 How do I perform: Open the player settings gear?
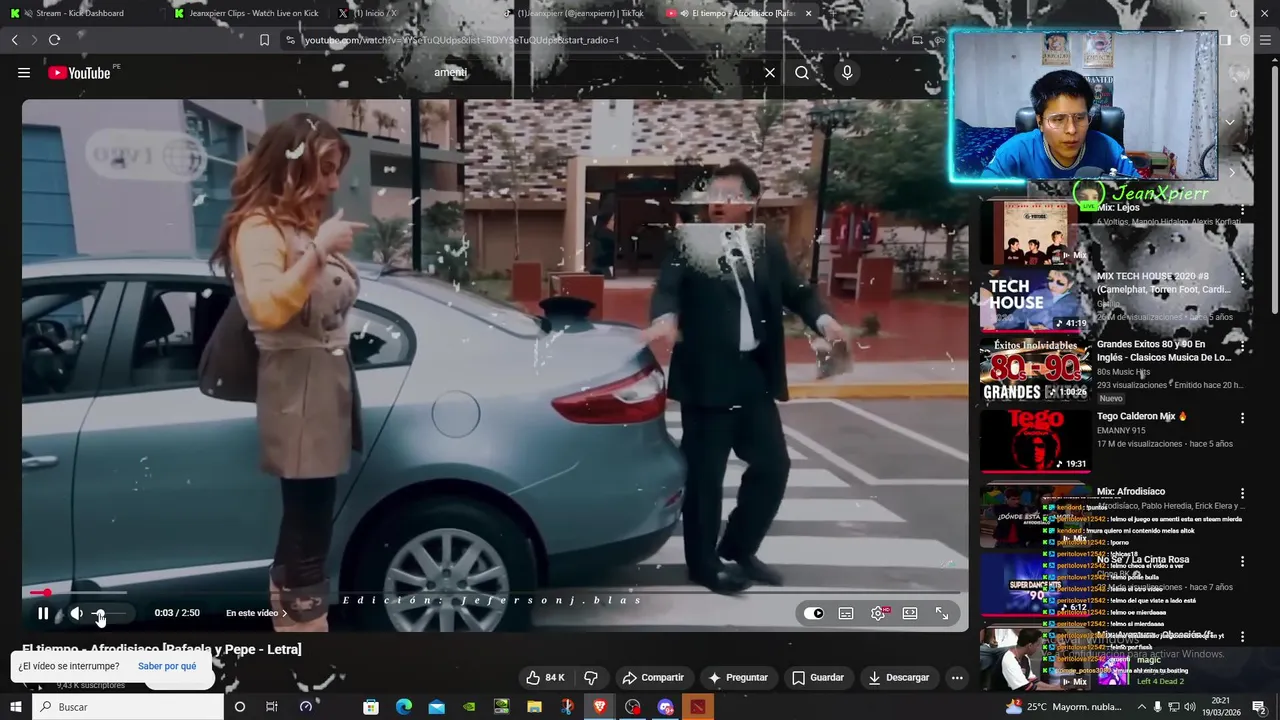point(878,613)
